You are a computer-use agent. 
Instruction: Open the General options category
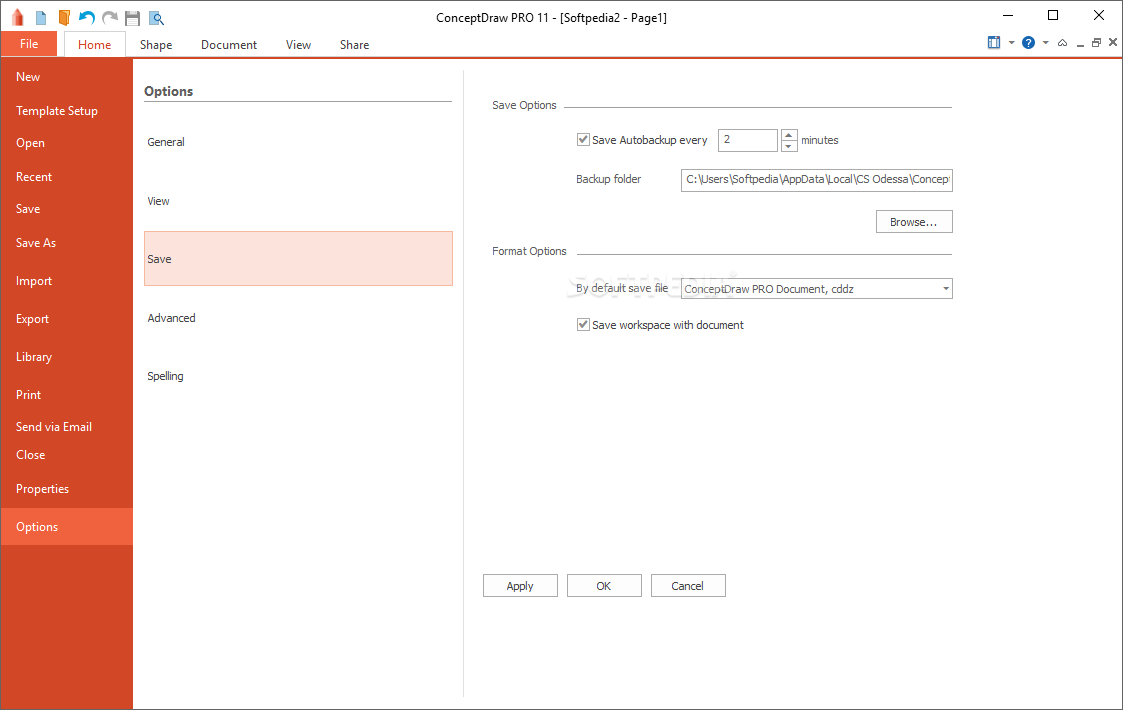pos(298,142)
